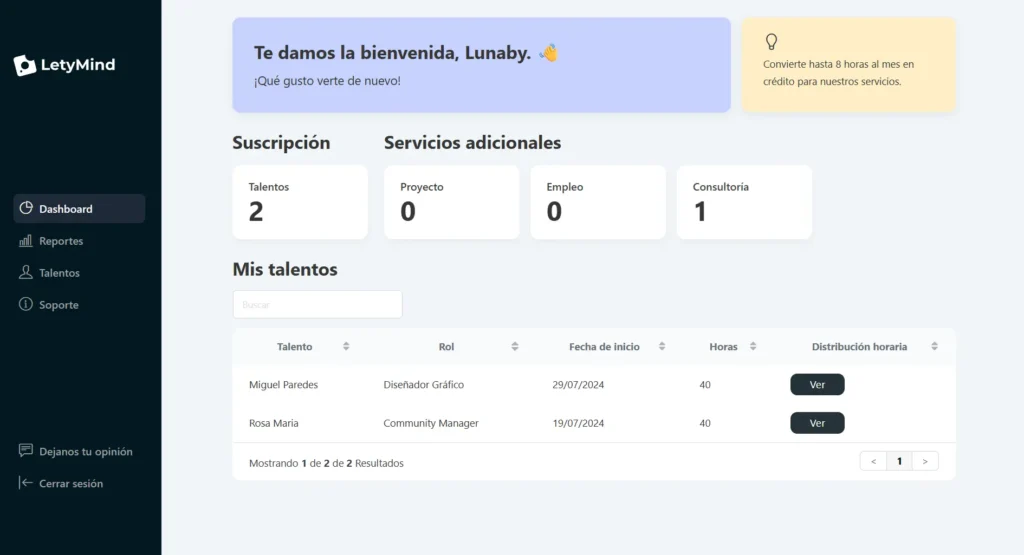Screen dimensions: 1024x555
Task: Click the Cerrar sesión arrow icon
Action: [x=26, y=483]
